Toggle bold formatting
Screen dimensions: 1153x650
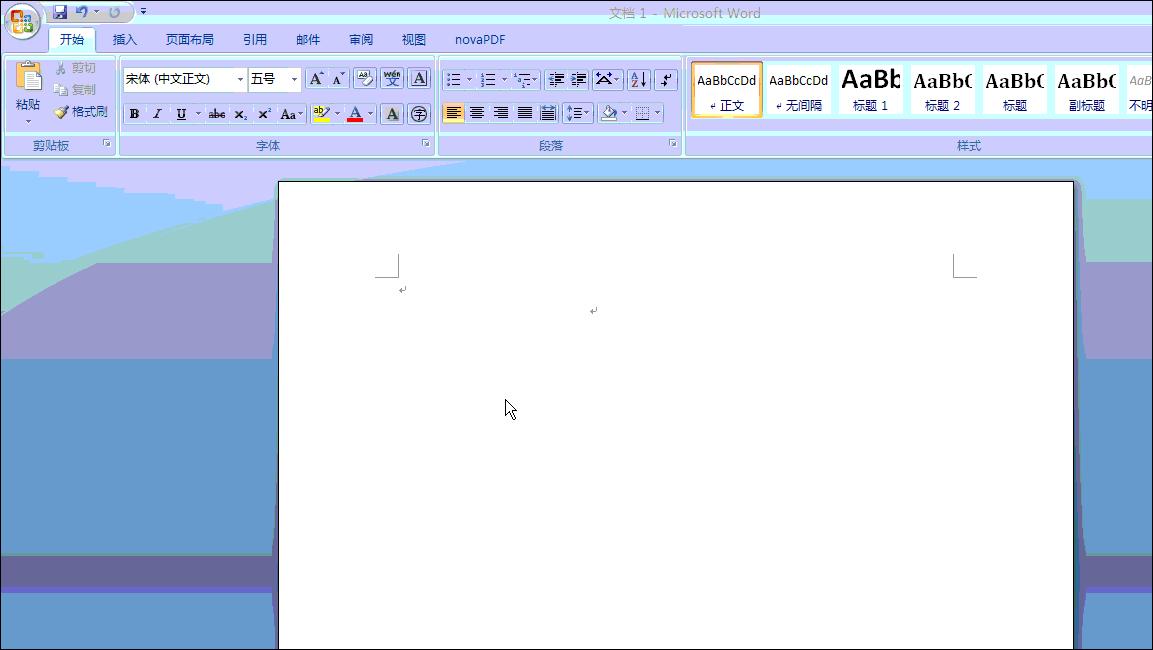click(x=134, y=114)
